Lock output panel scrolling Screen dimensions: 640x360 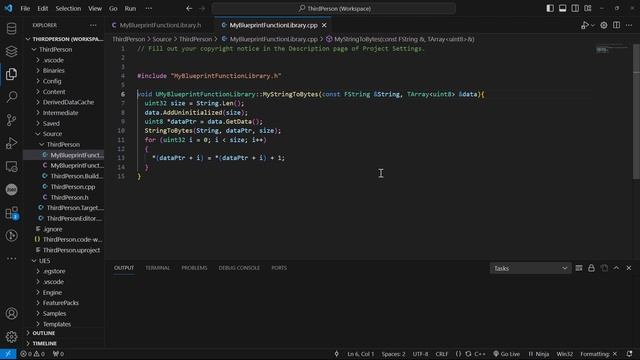591,268
